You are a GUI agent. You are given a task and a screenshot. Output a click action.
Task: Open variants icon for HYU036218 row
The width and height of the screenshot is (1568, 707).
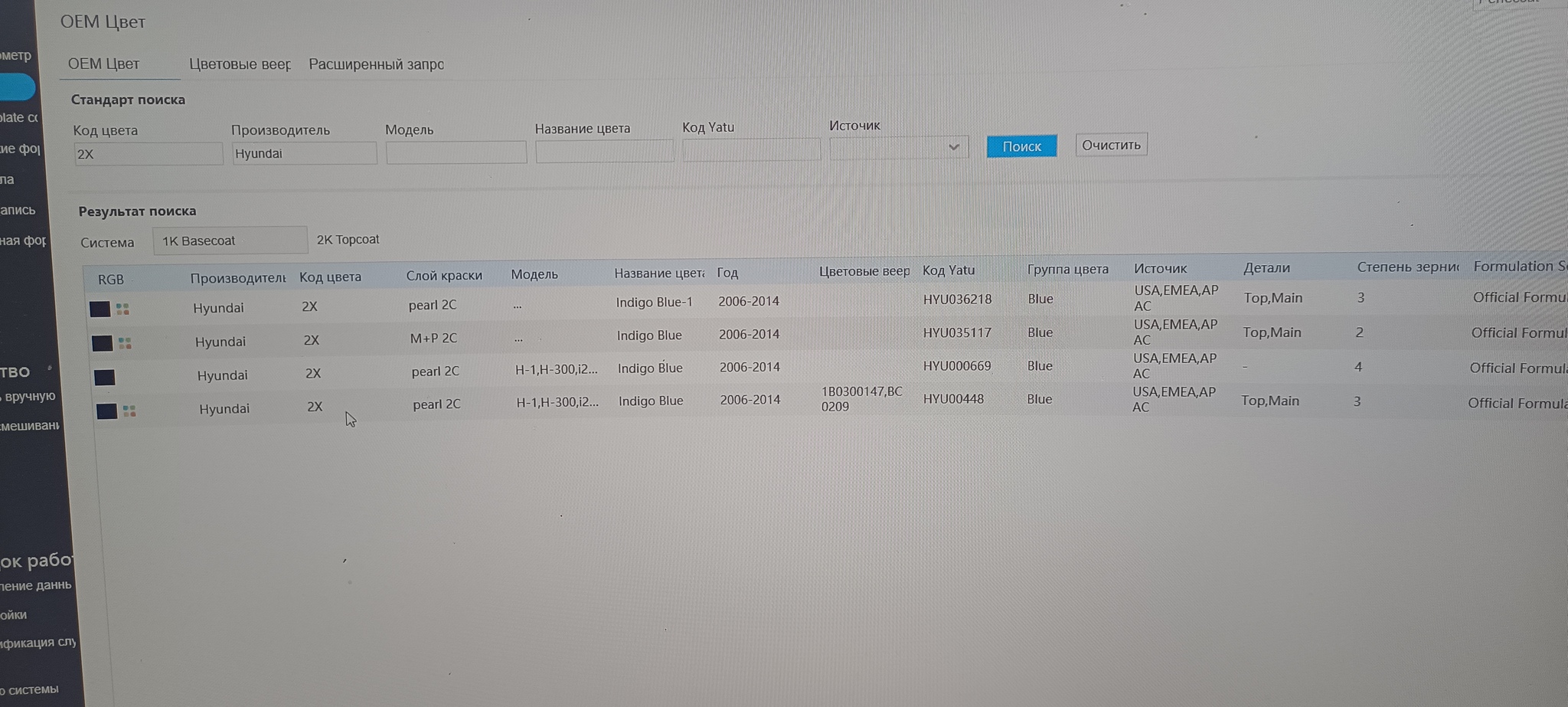click(x=122, y=309)
